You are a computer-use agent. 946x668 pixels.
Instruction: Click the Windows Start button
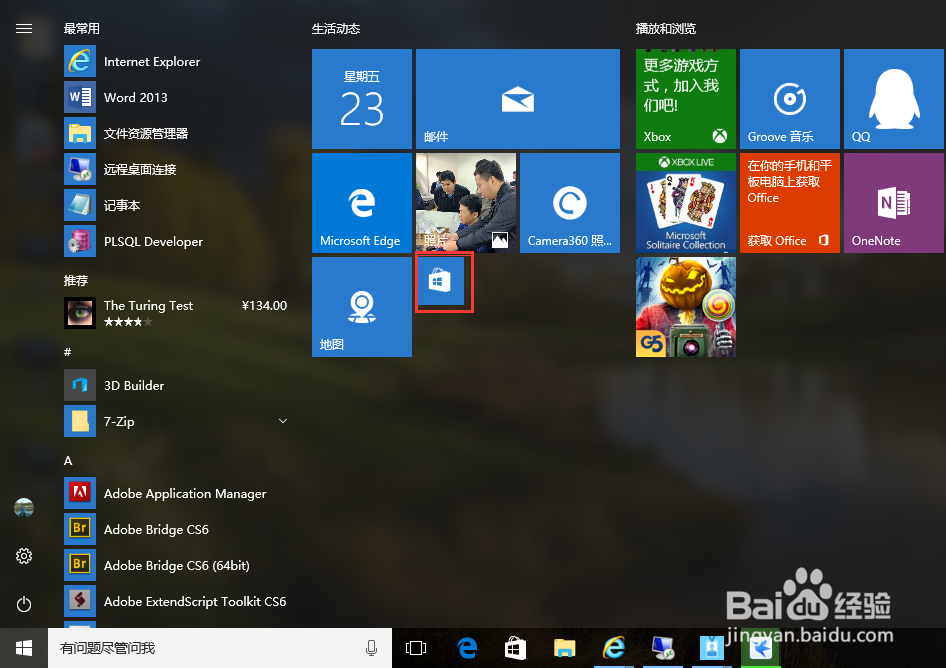point(24,648)
